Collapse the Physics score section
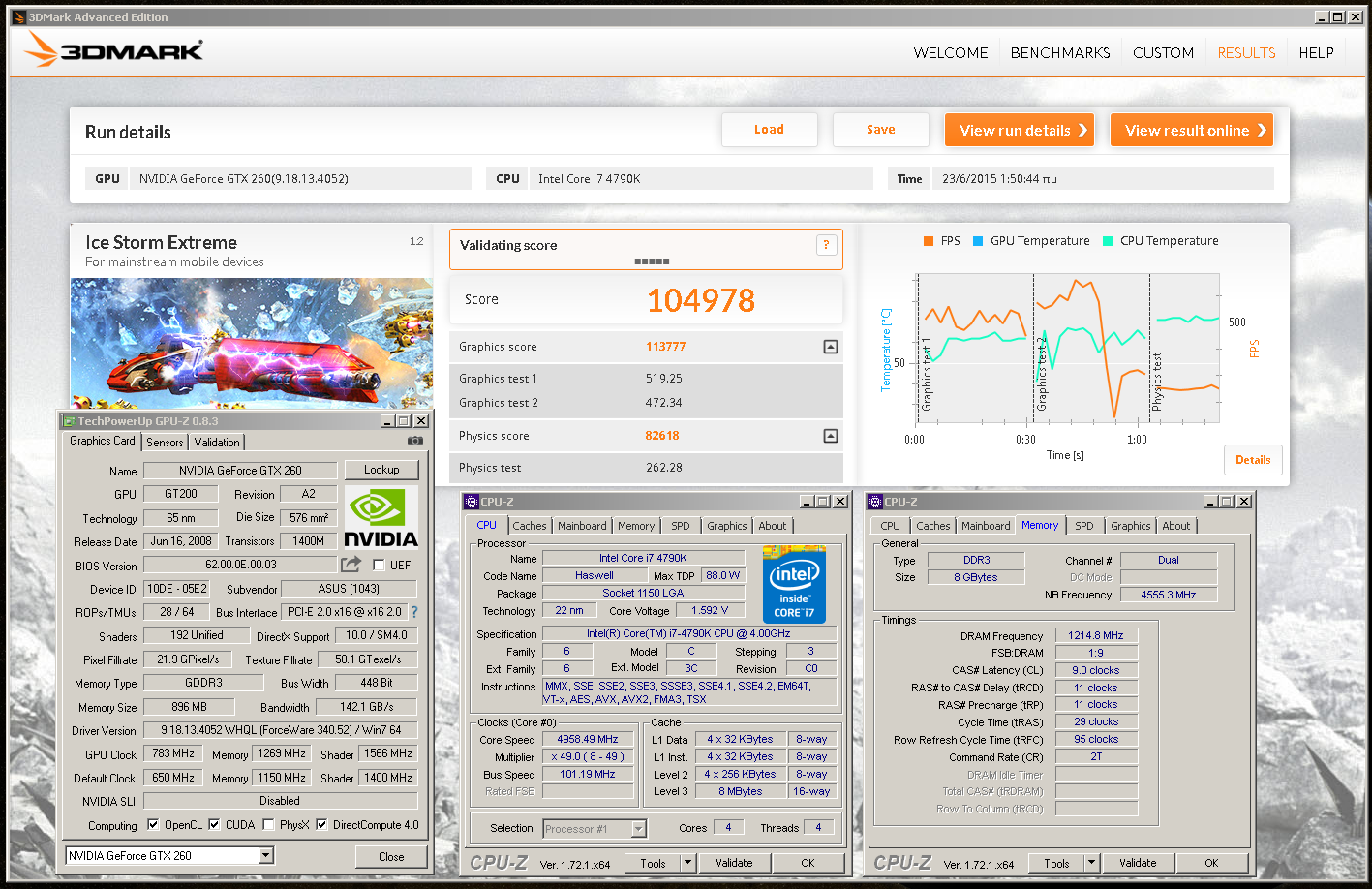The width and height of the screenshot is (1372, 889). click(830, 436)
